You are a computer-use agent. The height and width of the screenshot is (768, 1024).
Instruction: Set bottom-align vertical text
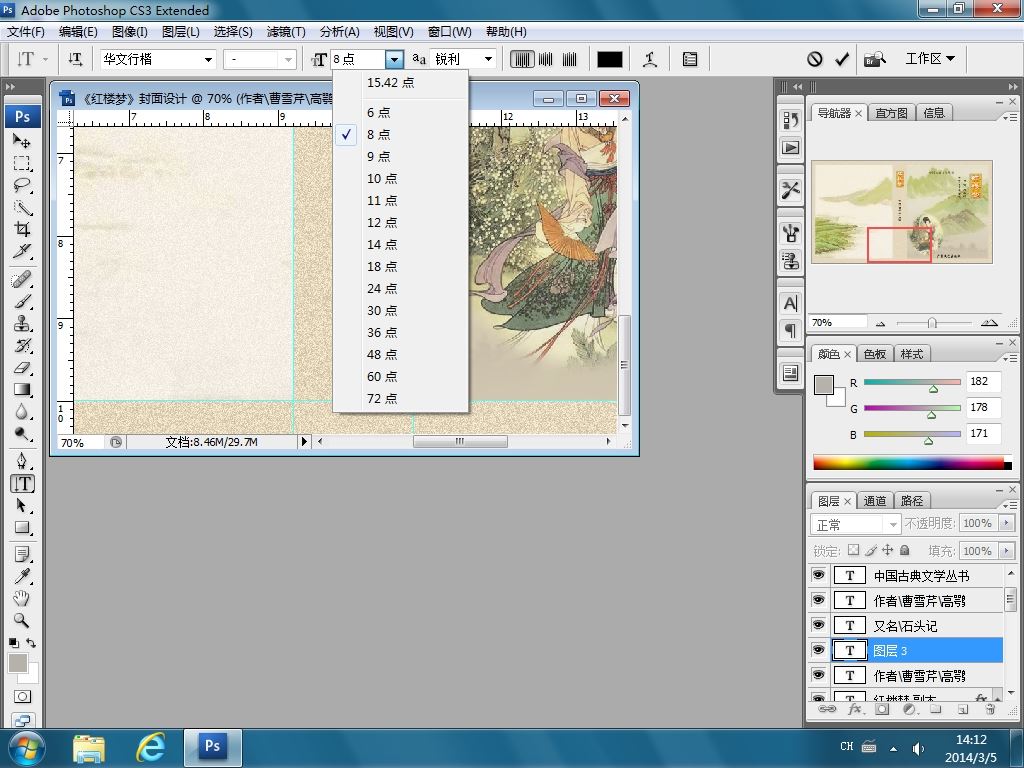click(x=570, y=59)
